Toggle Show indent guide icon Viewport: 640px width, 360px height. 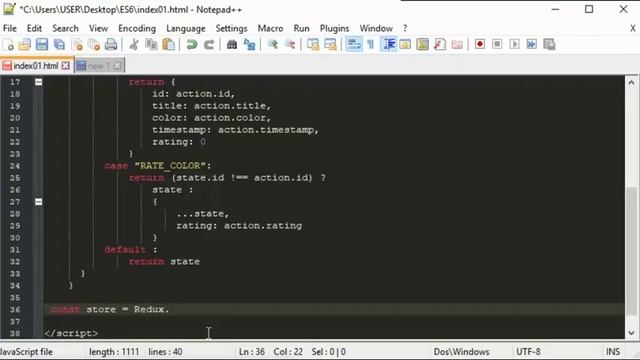click(x=388, y=44)
